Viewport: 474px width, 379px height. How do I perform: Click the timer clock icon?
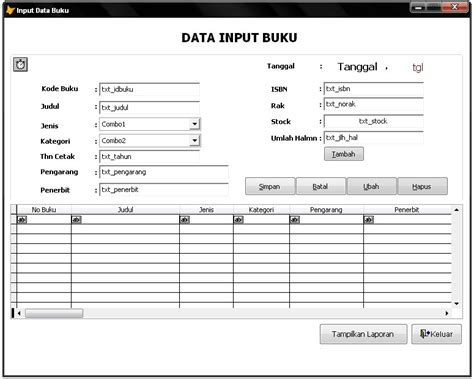20,64
